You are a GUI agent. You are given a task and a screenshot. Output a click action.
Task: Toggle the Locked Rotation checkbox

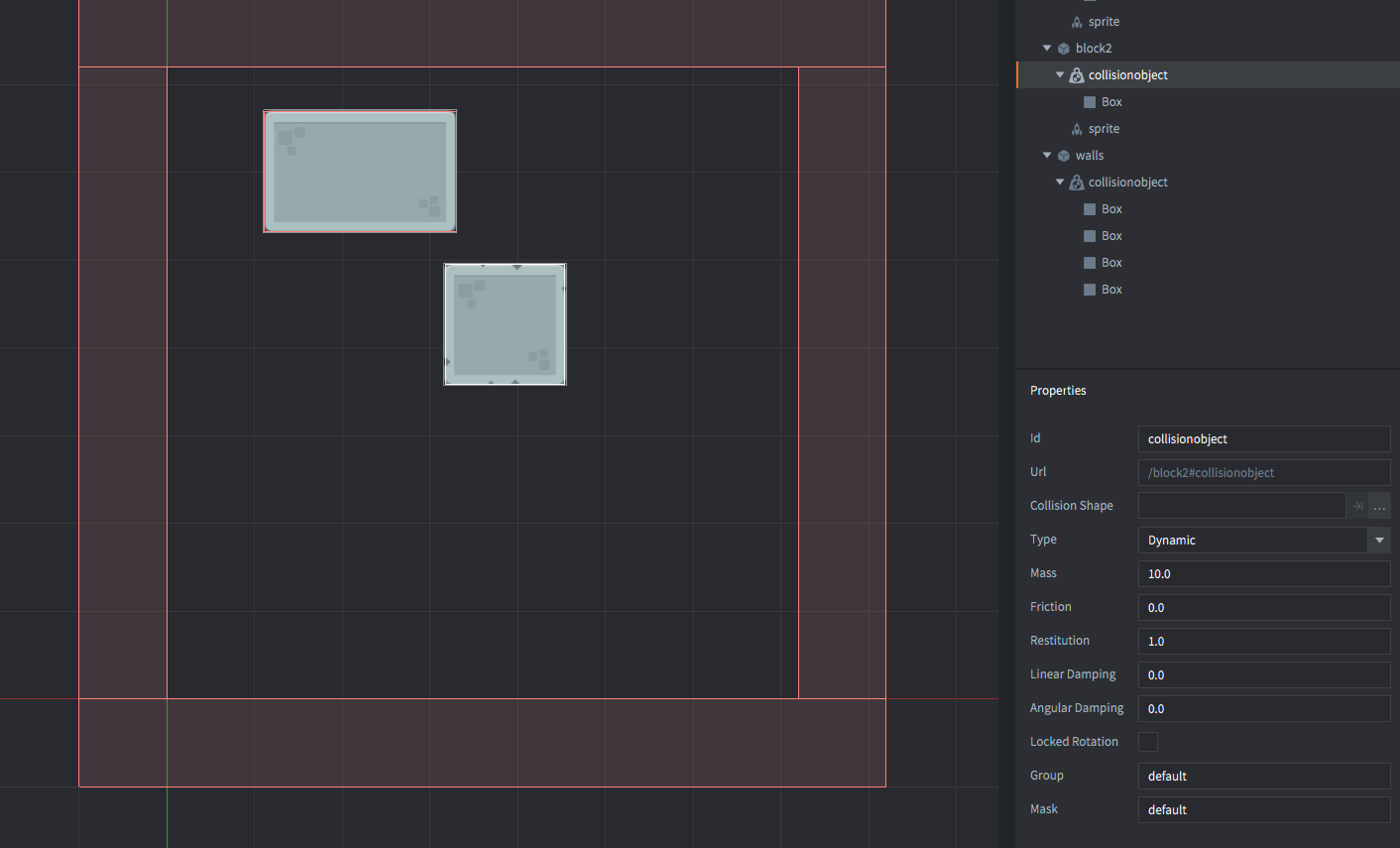tap(1148, 742)
